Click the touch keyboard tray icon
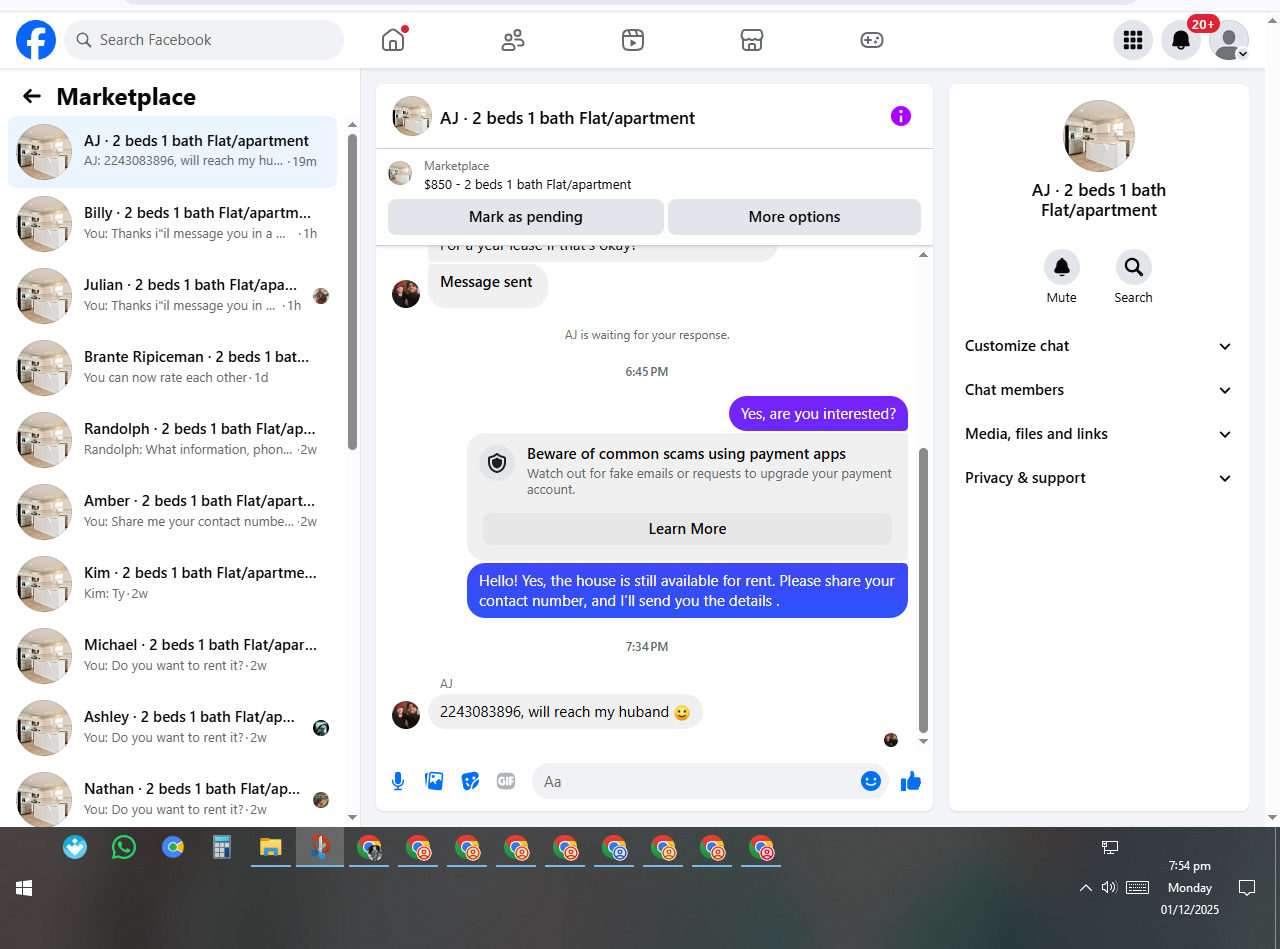This screenshot has width=1280, height=949. [1137, 887]
